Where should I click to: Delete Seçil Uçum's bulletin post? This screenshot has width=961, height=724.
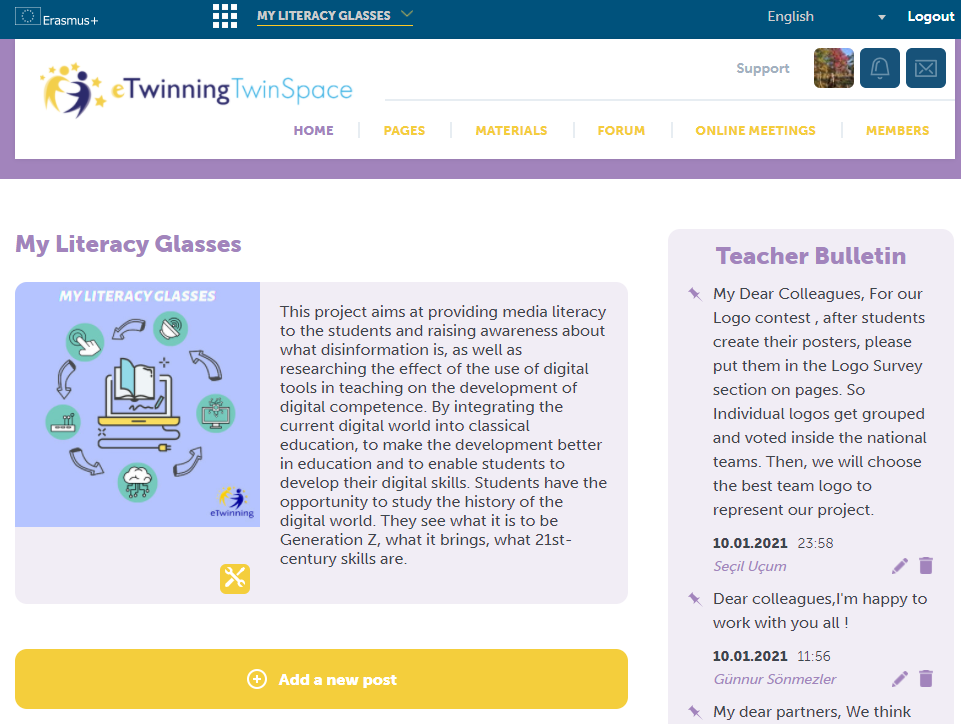[926, 565]
